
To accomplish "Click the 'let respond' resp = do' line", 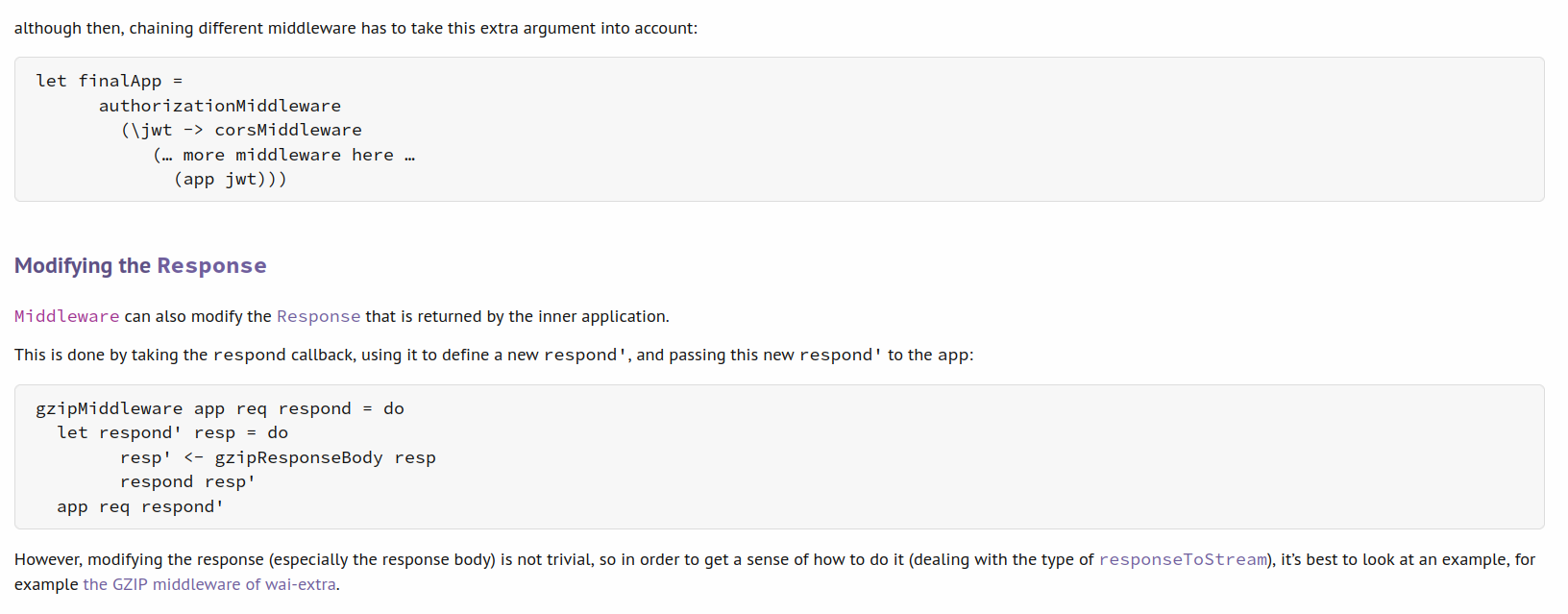I will pos(172,432).
